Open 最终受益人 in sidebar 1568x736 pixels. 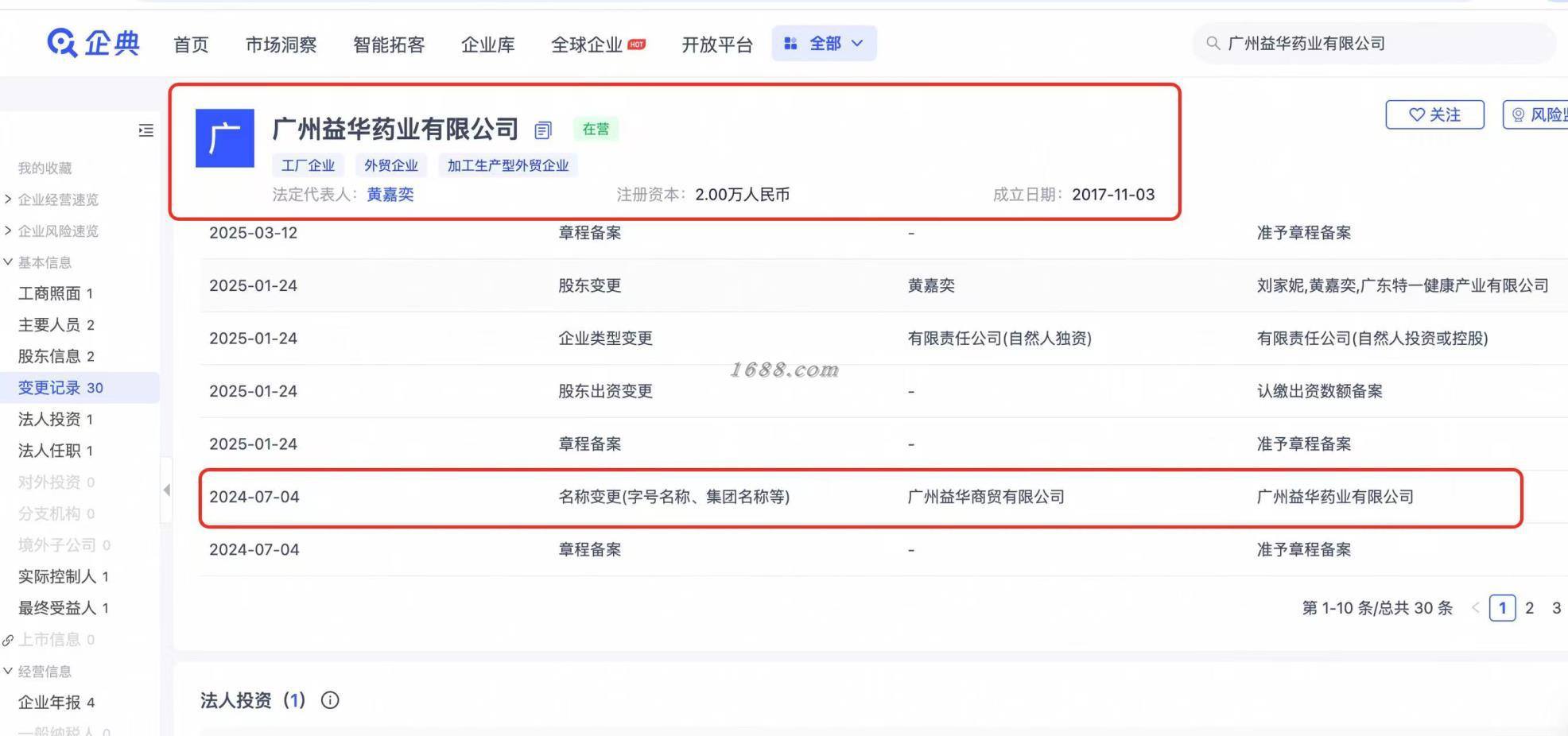point(64,608)
